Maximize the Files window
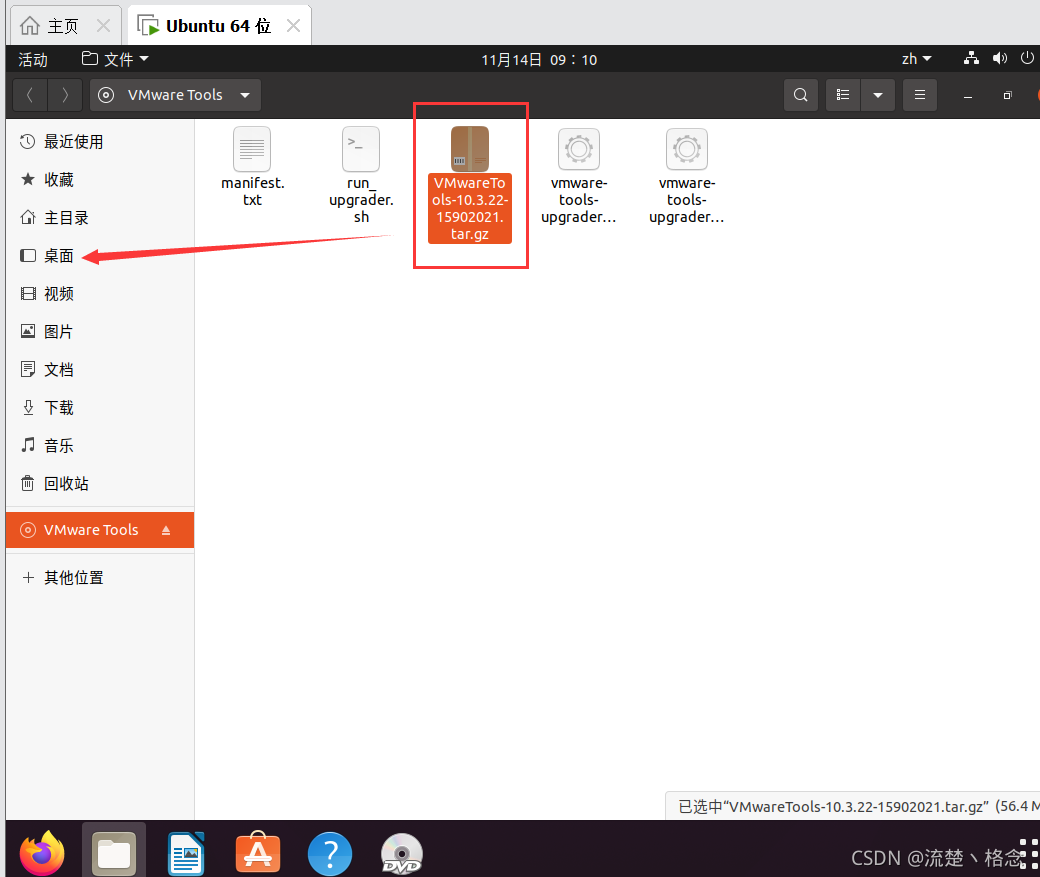This screenshot has width=1040, height=877. pyautogui.click(x=1008, y=96)
